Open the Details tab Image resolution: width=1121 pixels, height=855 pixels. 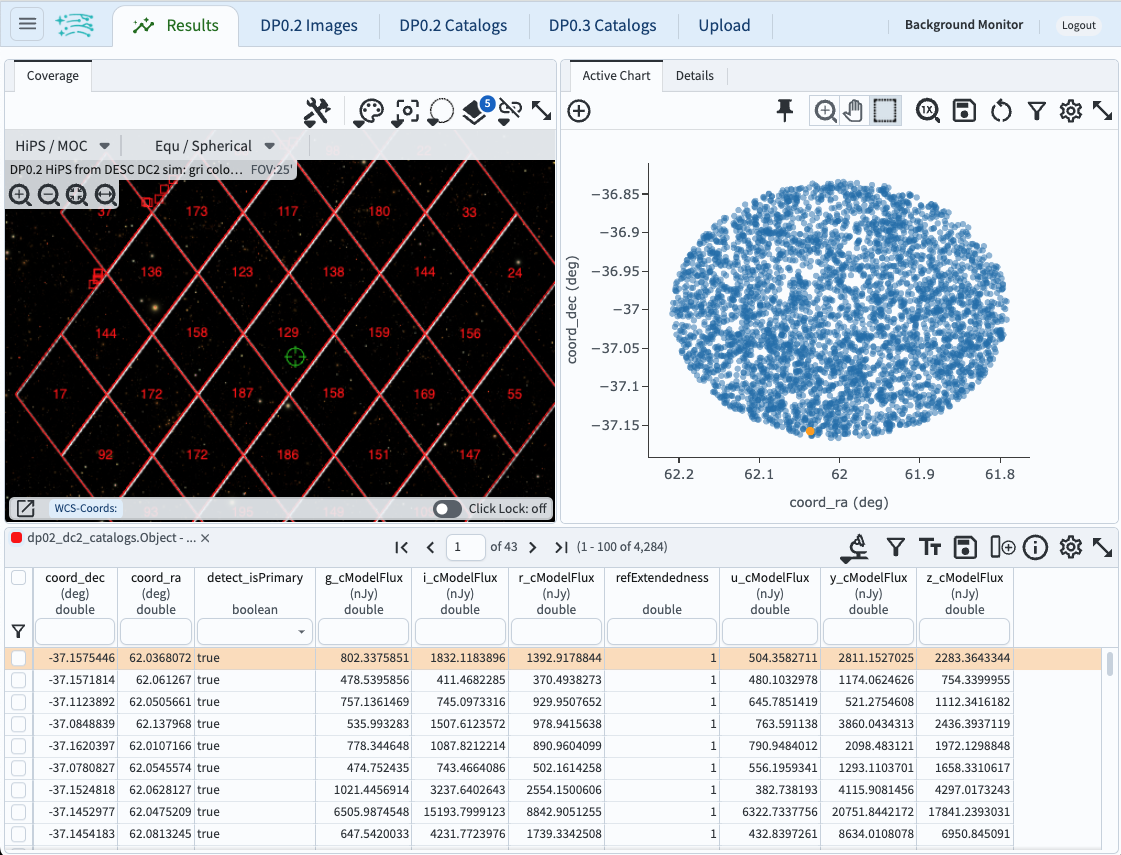pos(694,76)
